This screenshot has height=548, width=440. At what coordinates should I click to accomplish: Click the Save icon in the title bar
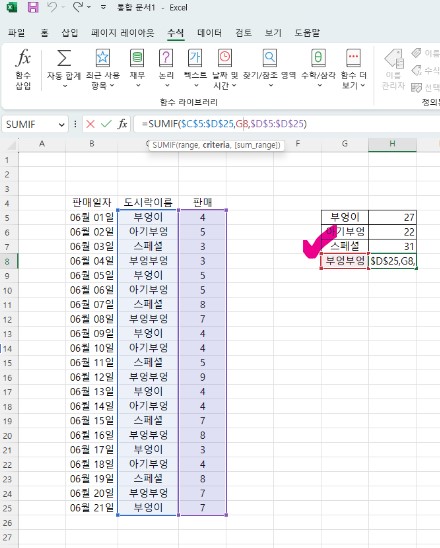[33, 7]
